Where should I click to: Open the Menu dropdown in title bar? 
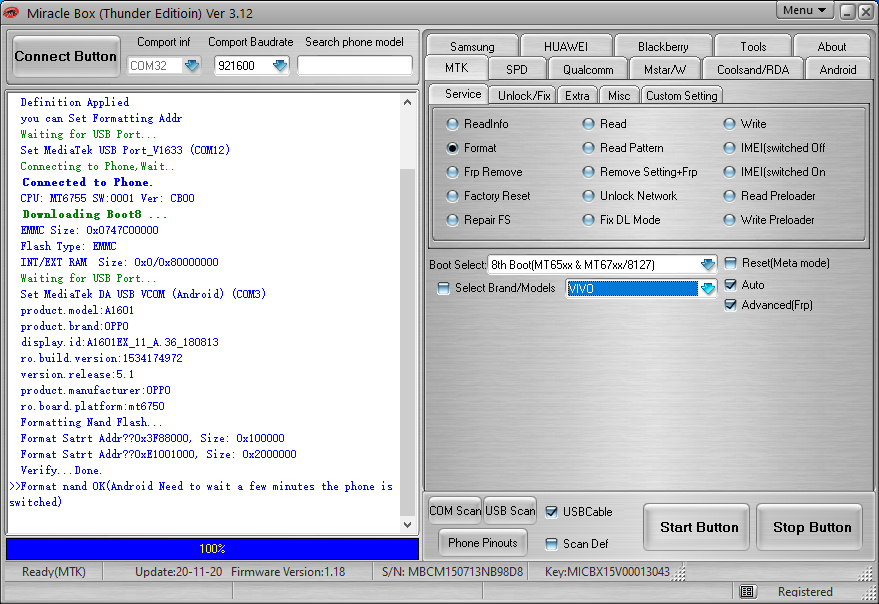click(x=804, y=11)
